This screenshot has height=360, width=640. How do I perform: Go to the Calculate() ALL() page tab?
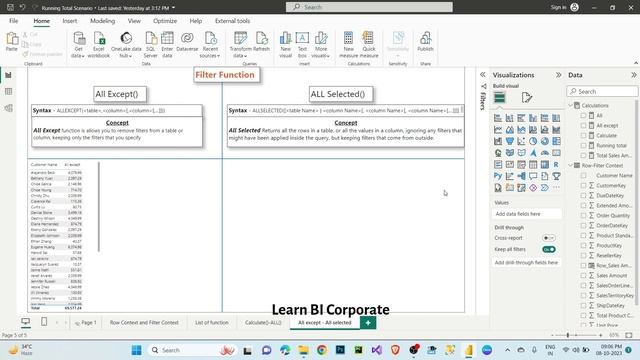point(263,322)
